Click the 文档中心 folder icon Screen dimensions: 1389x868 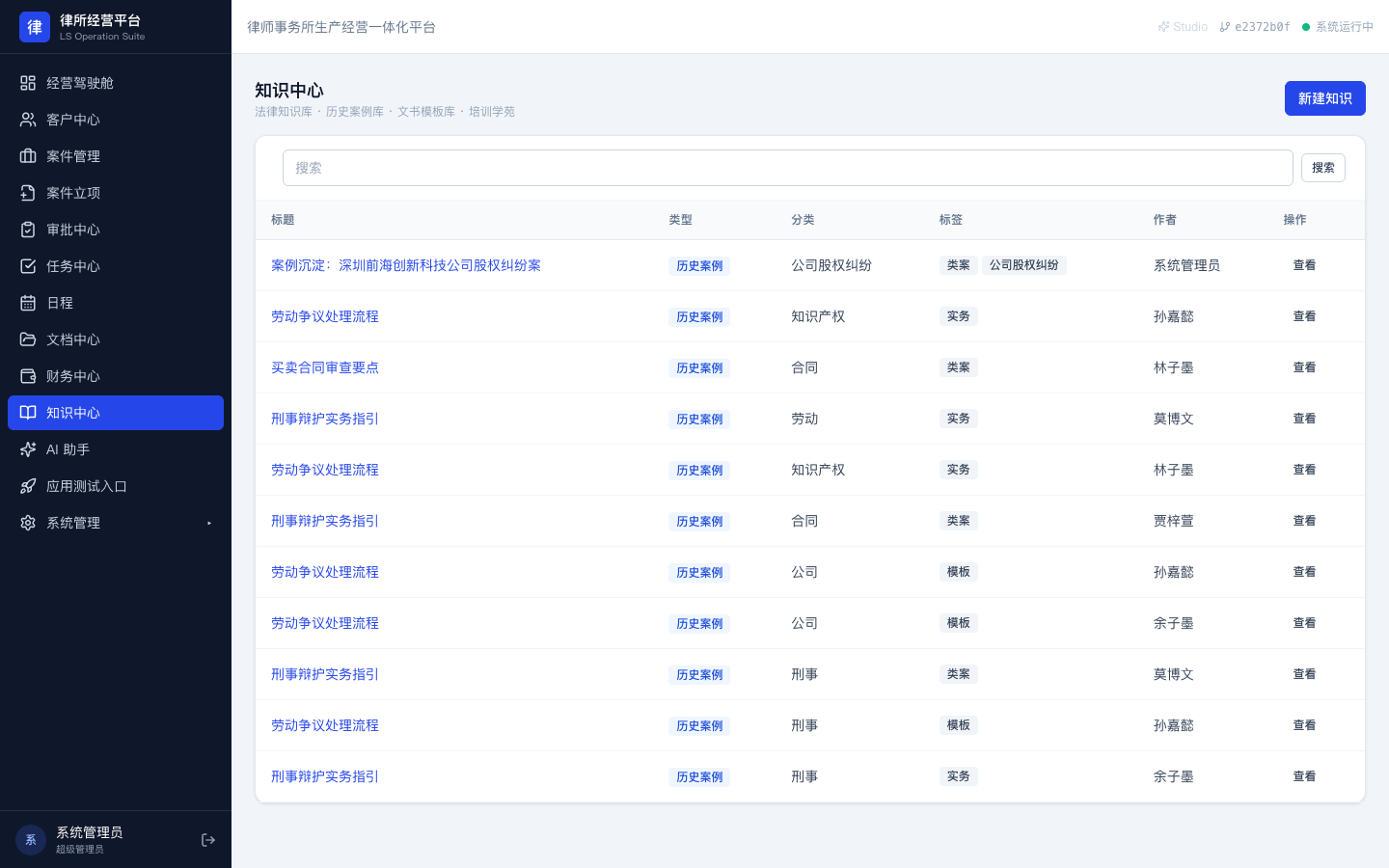pyautogui.click(x=28, y=339)
